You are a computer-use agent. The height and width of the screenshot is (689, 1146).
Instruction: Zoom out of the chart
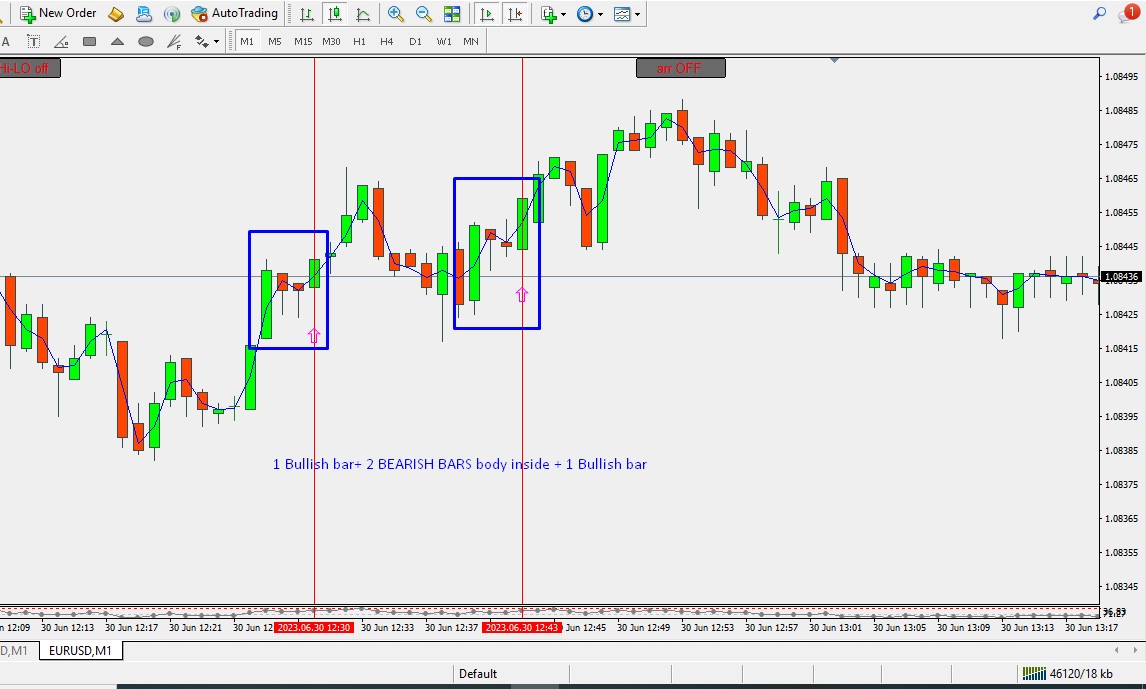[x=423, y=14]
